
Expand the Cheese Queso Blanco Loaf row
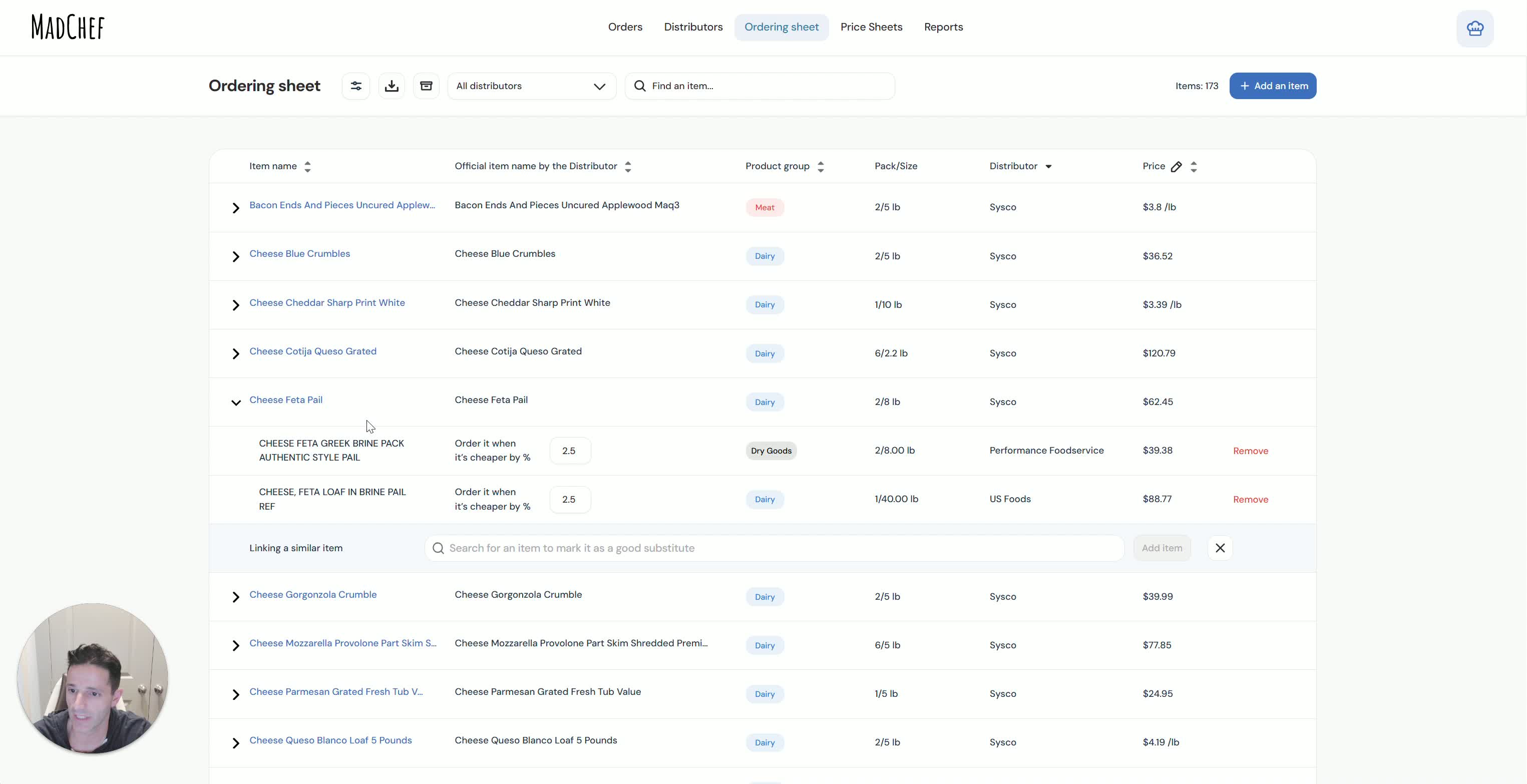point(235,743)
